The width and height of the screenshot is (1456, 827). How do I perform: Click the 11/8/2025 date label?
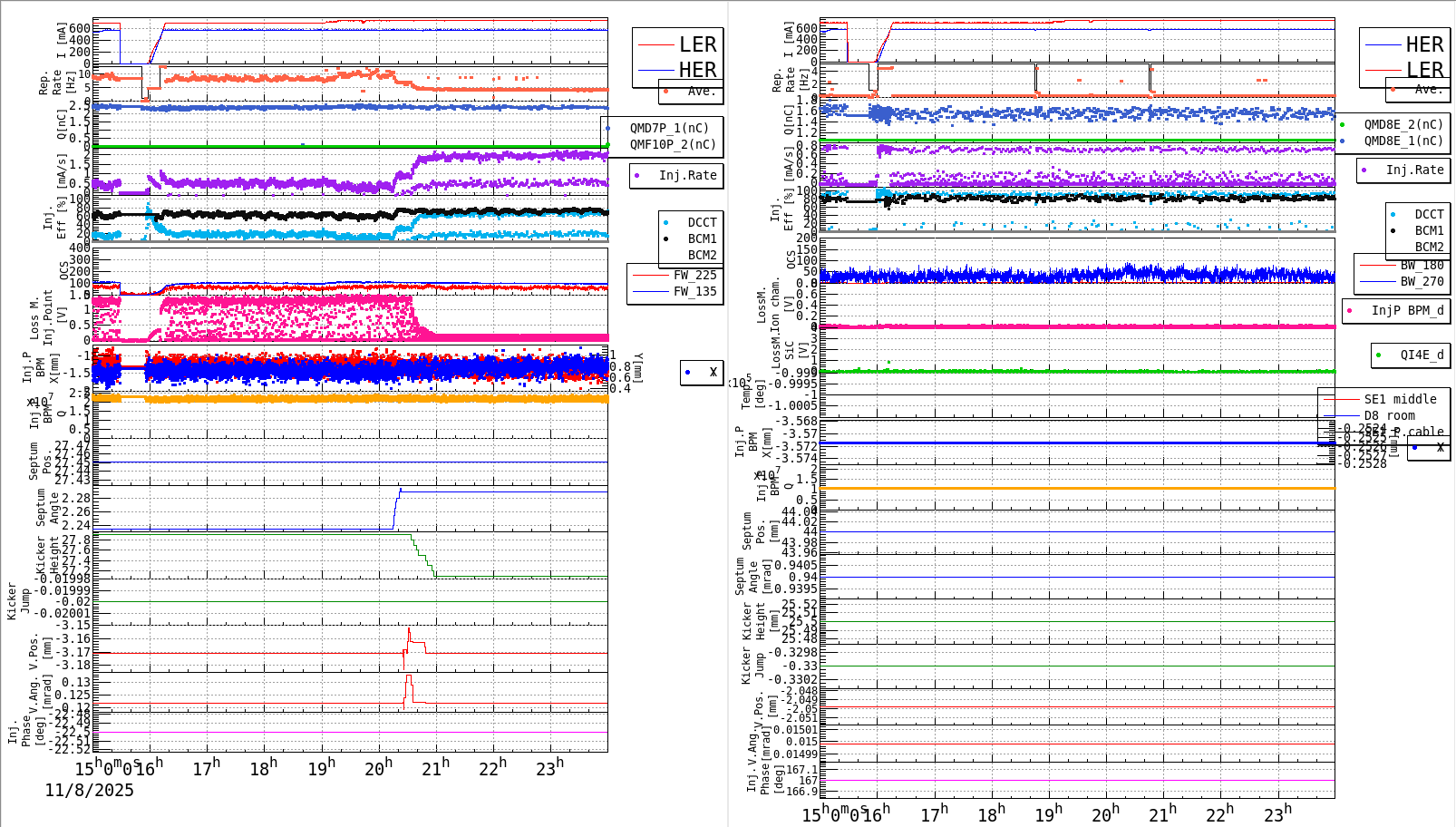[90, 791]
